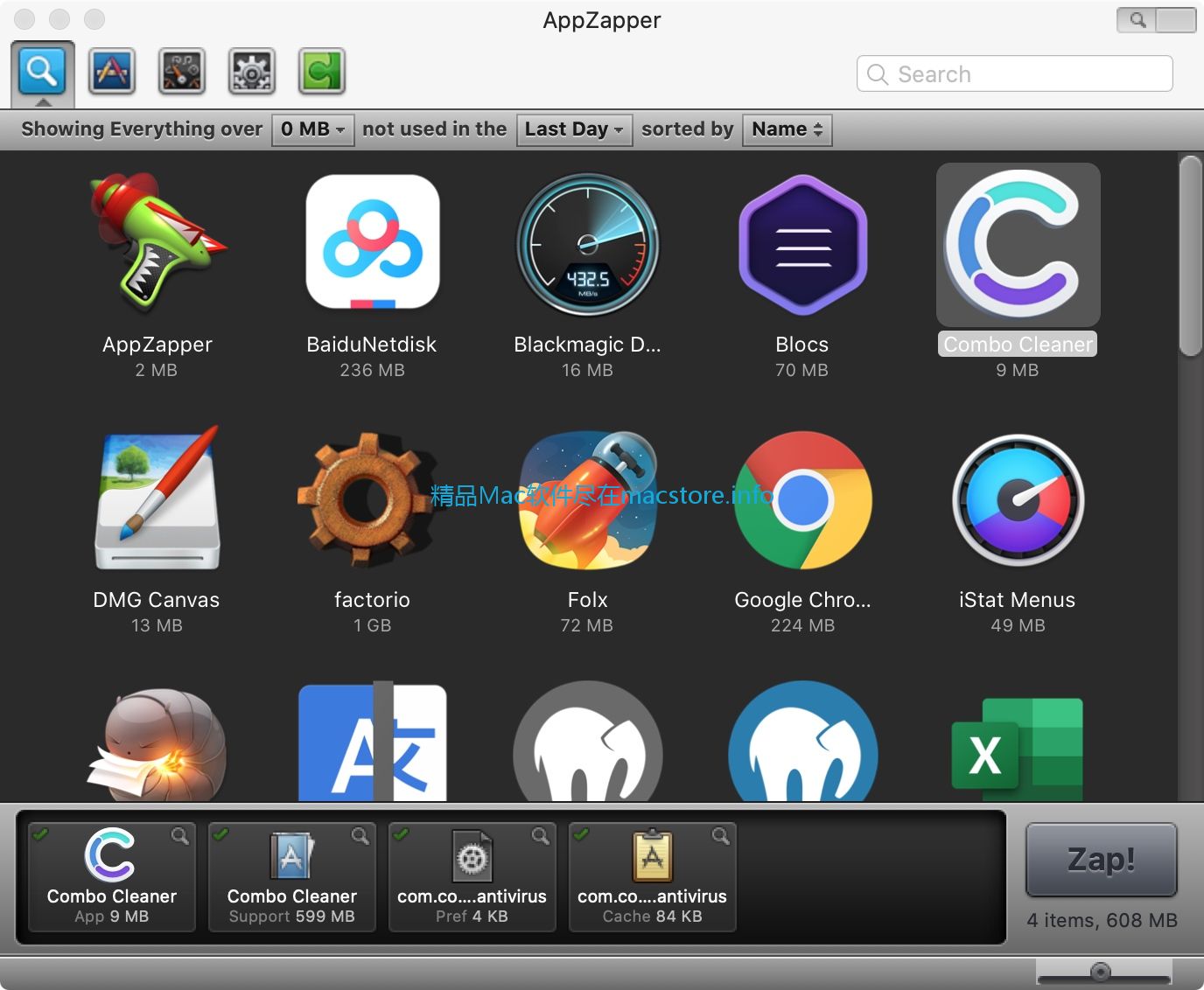The width and height of the screenshot is (1204, 990).
Task: Click the 'Google Chro...' name label
Action: point(802,600)
